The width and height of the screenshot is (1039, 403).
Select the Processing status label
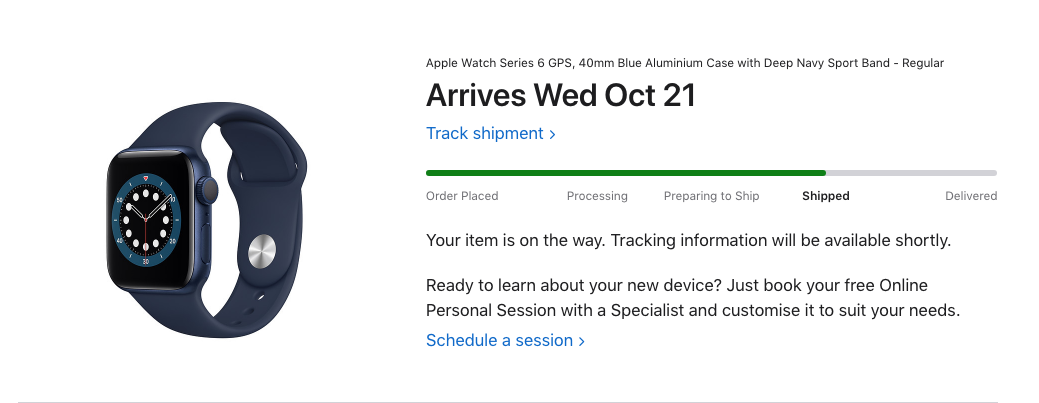[597, 196]
